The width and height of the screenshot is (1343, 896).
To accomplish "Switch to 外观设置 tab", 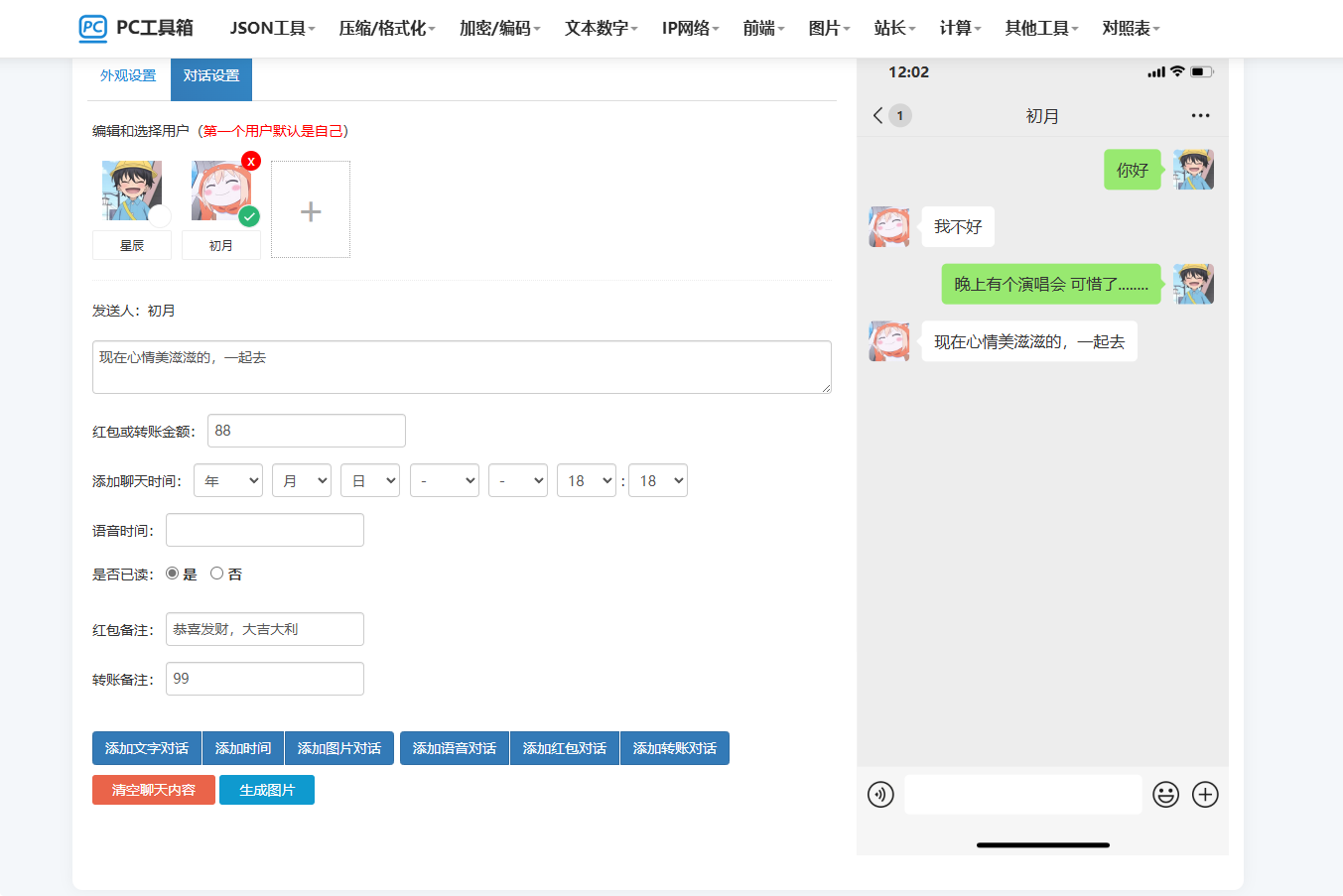I will [x=128, y=76].
